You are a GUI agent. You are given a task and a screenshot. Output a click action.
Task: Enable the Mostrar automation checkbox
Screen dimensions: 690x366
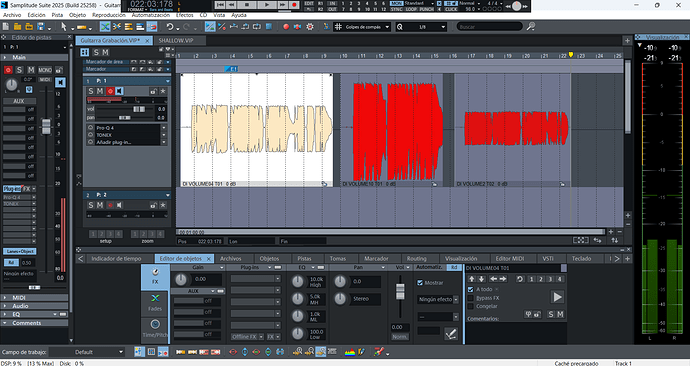pos(420,282)
